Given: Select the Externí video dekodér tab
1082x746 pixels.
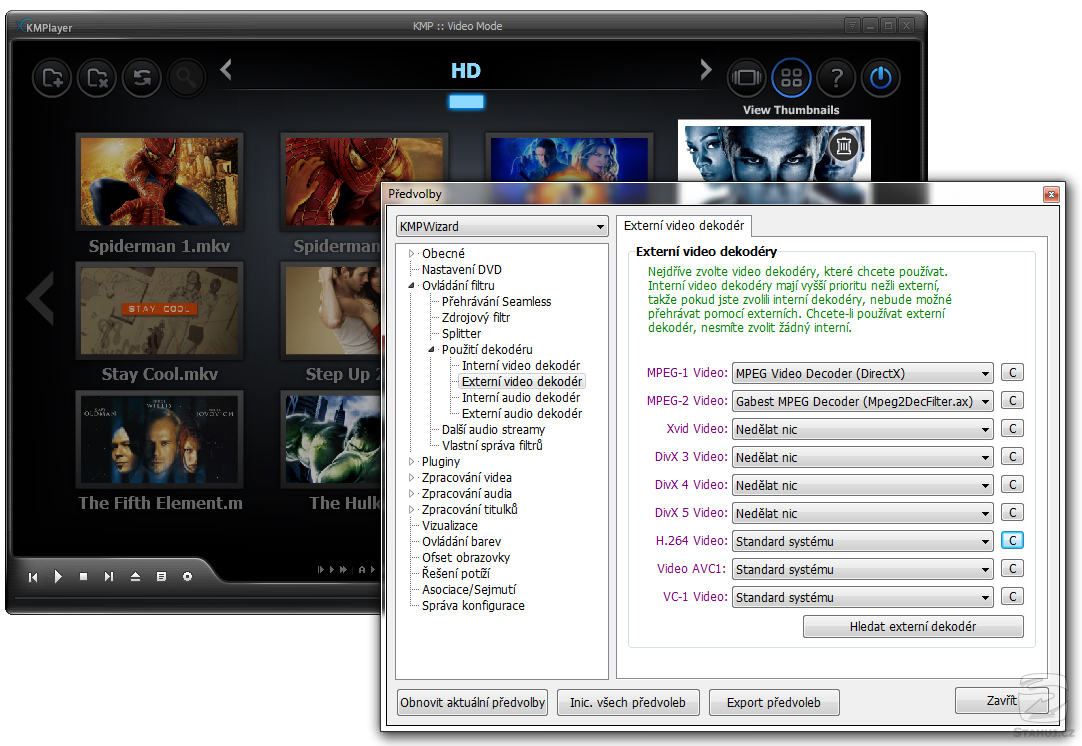Looking at the screenshot, I should click(684, 226).
